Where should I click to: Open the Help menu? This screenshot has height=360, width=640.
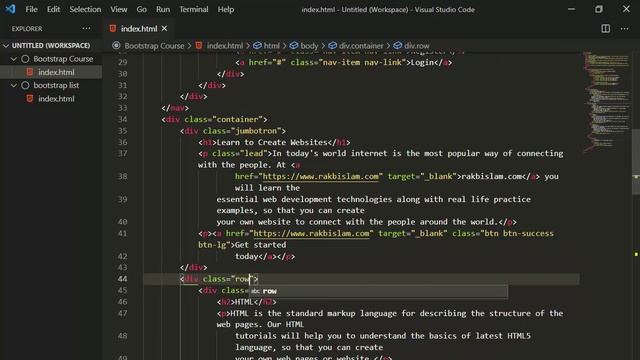pyautogui.click(x=225, y=9)
